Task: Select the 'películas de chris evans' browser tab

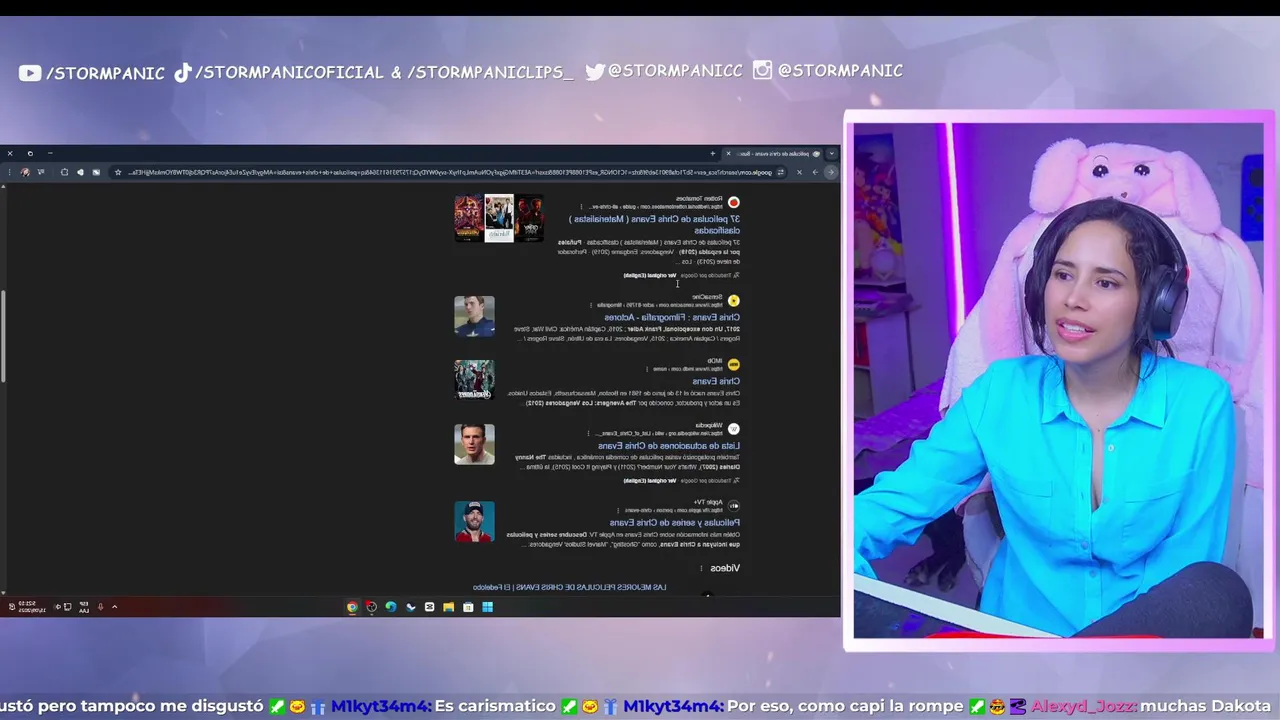Action: [x=775, y=153]
